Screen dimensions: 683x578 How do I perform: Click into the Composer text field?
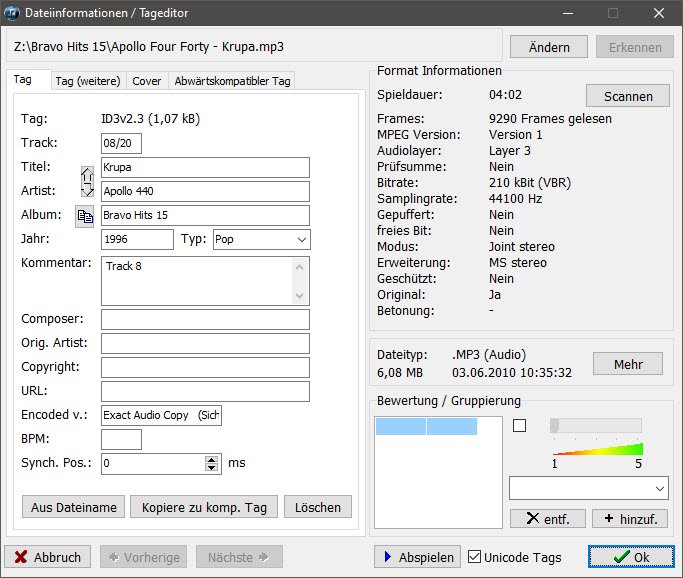pyautogui.click(x=205, y=319)
